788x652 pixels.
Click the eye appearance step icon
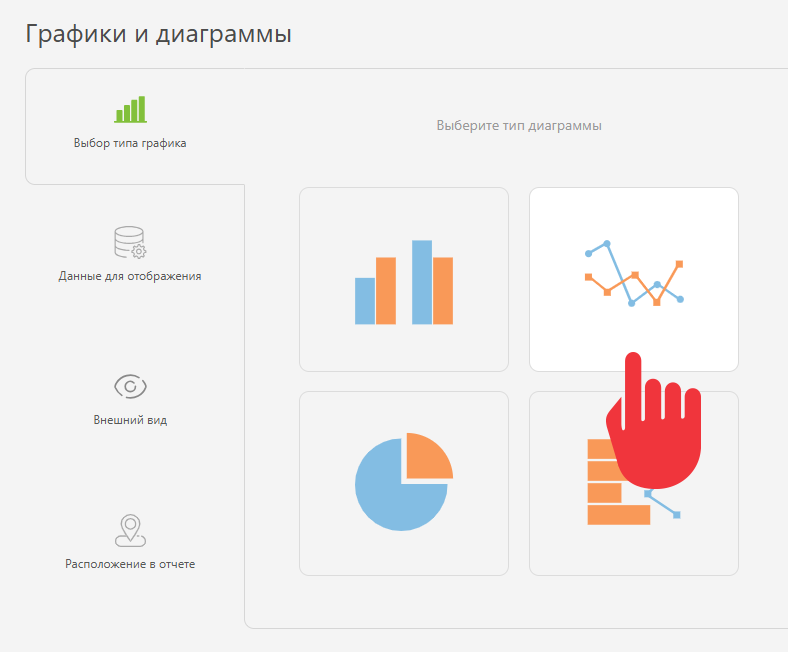[130, 386]
